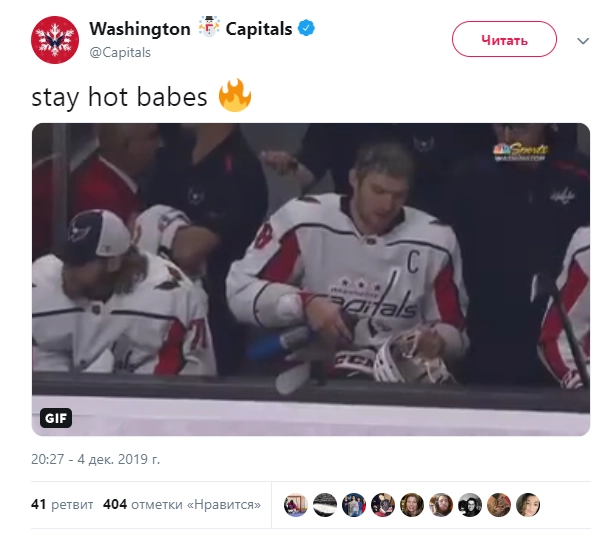609x543 pixels.
Task: Open the last liker's avatar
Action: pos(528,505)
